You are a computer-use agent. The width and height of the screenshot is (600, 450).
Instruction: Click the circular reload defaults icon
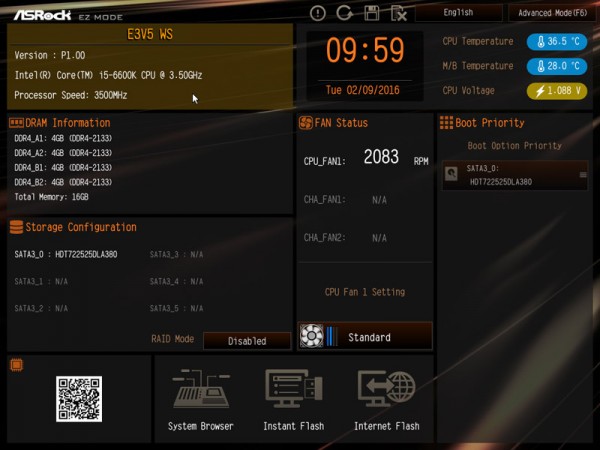pyautogui.click(x=344, y=13)
